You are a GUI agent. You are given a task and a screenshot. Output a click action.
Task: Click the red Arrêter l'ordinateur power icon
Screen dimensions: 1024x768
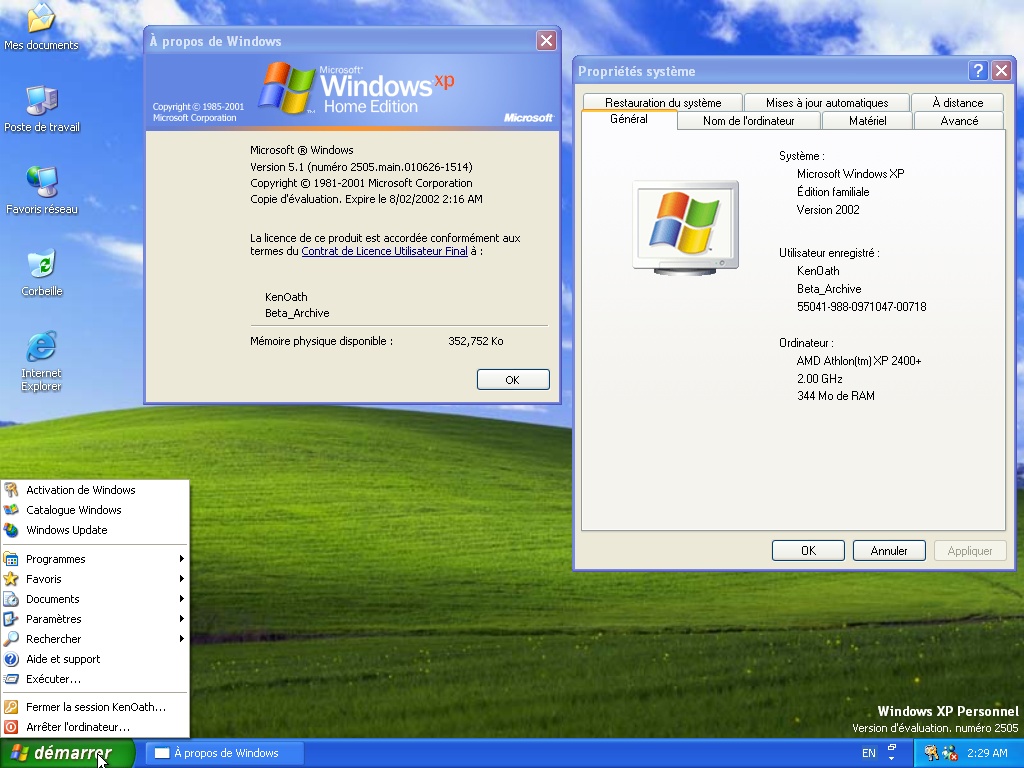coord(11,727)
